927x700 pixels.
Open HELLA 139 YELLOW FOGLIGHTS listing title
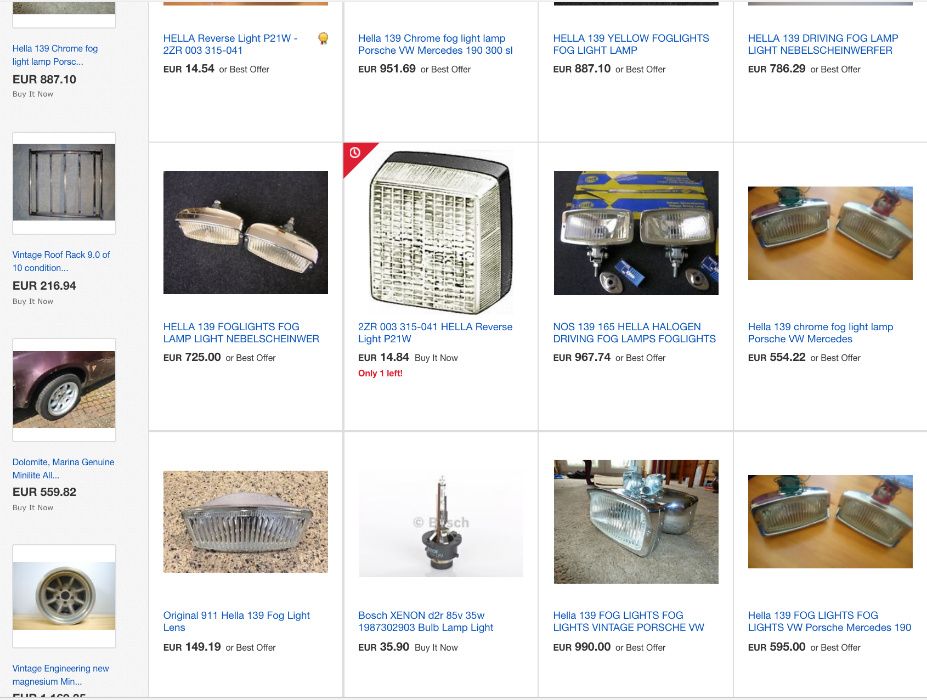(x=631, y=44)
